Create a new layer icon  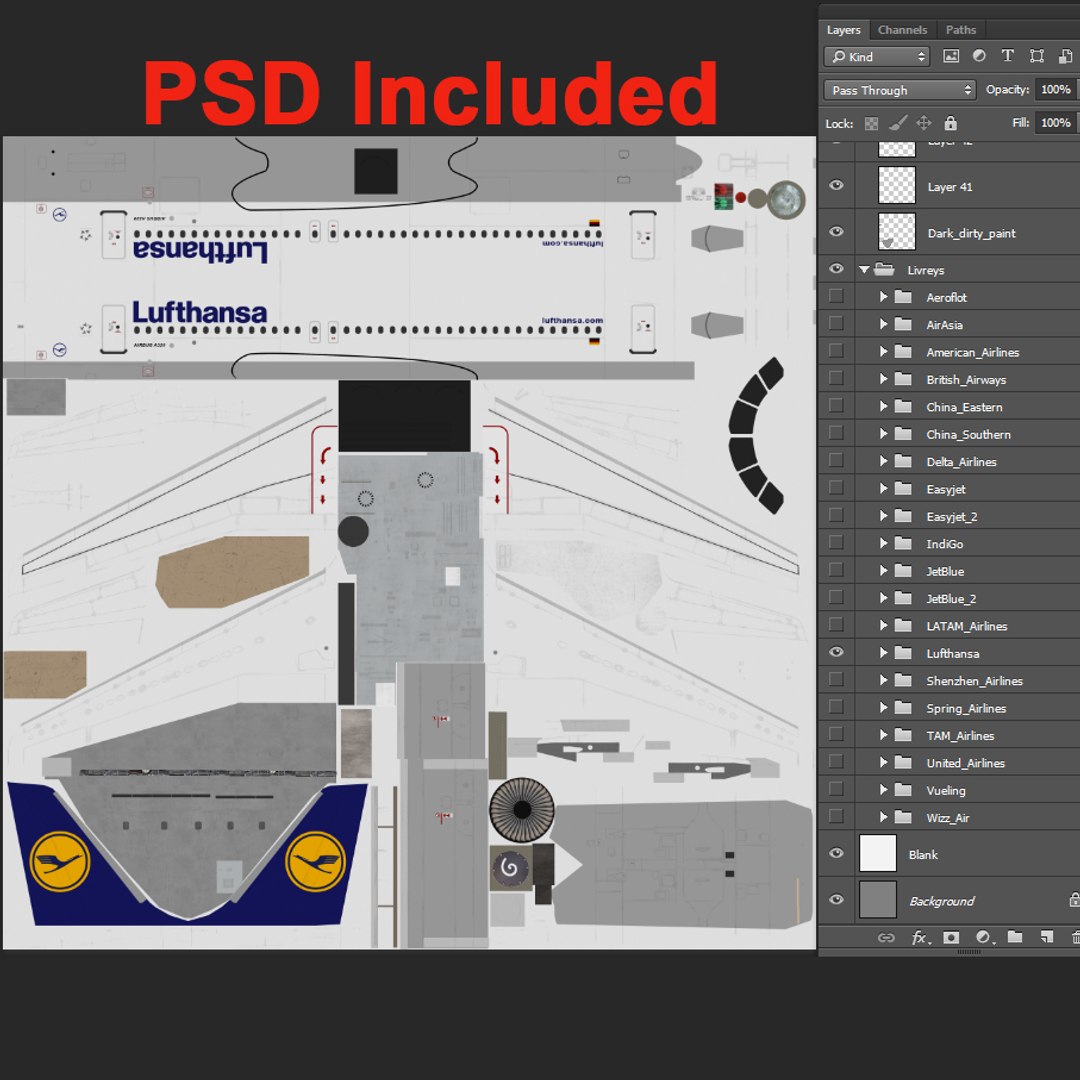(x=1047, y=937)
